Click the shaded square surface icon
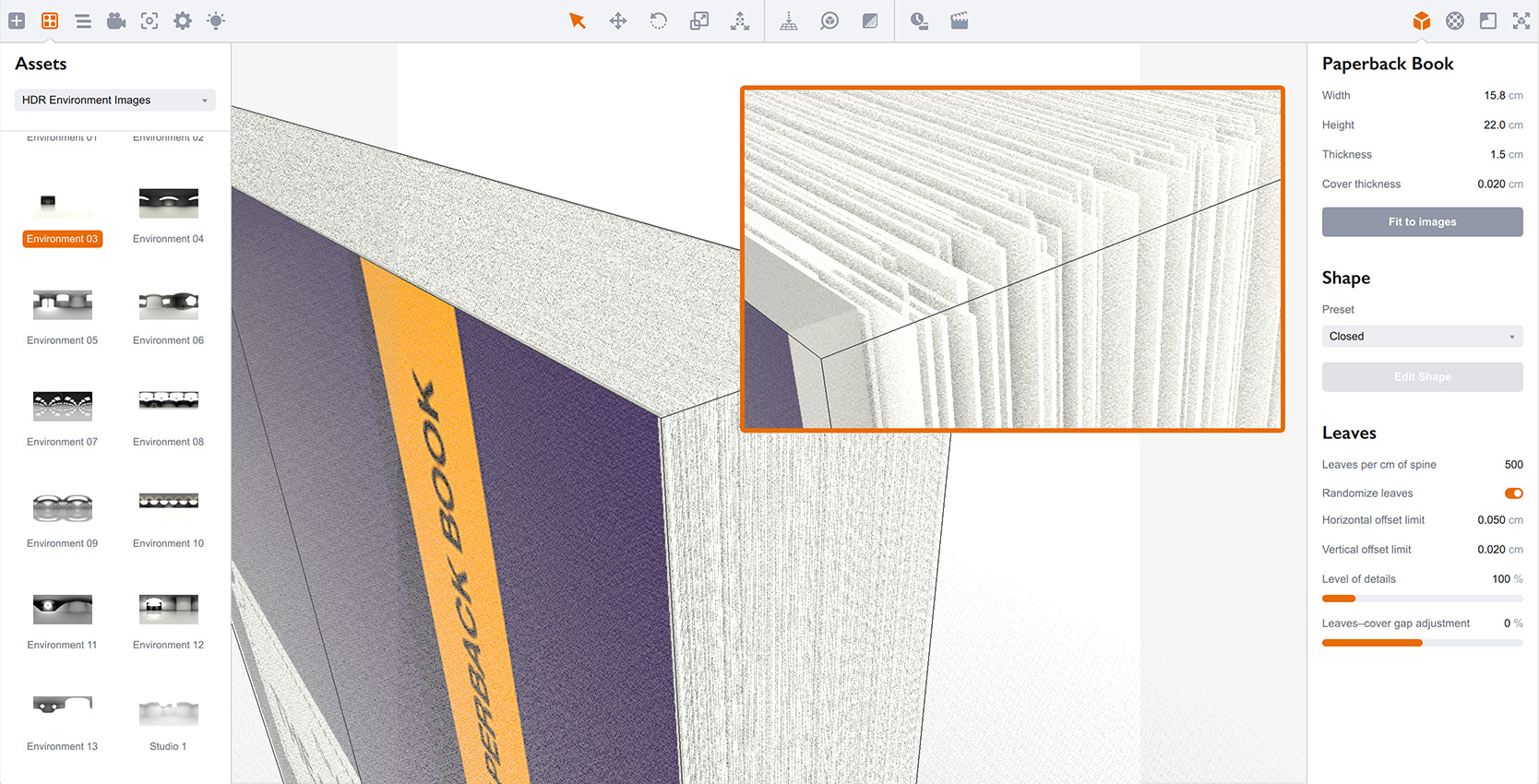This screenshot has width=1539, height=784. pyautogui.click(x=870, y=20)
